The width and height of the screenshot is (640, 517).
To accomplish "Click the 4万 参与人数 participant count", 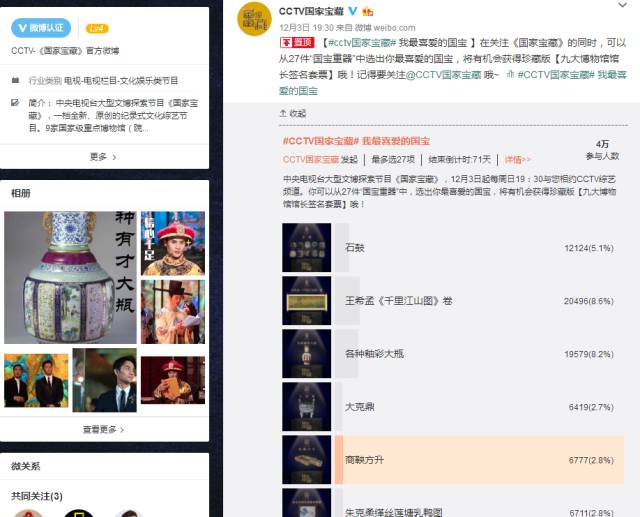I will point(602,150).
